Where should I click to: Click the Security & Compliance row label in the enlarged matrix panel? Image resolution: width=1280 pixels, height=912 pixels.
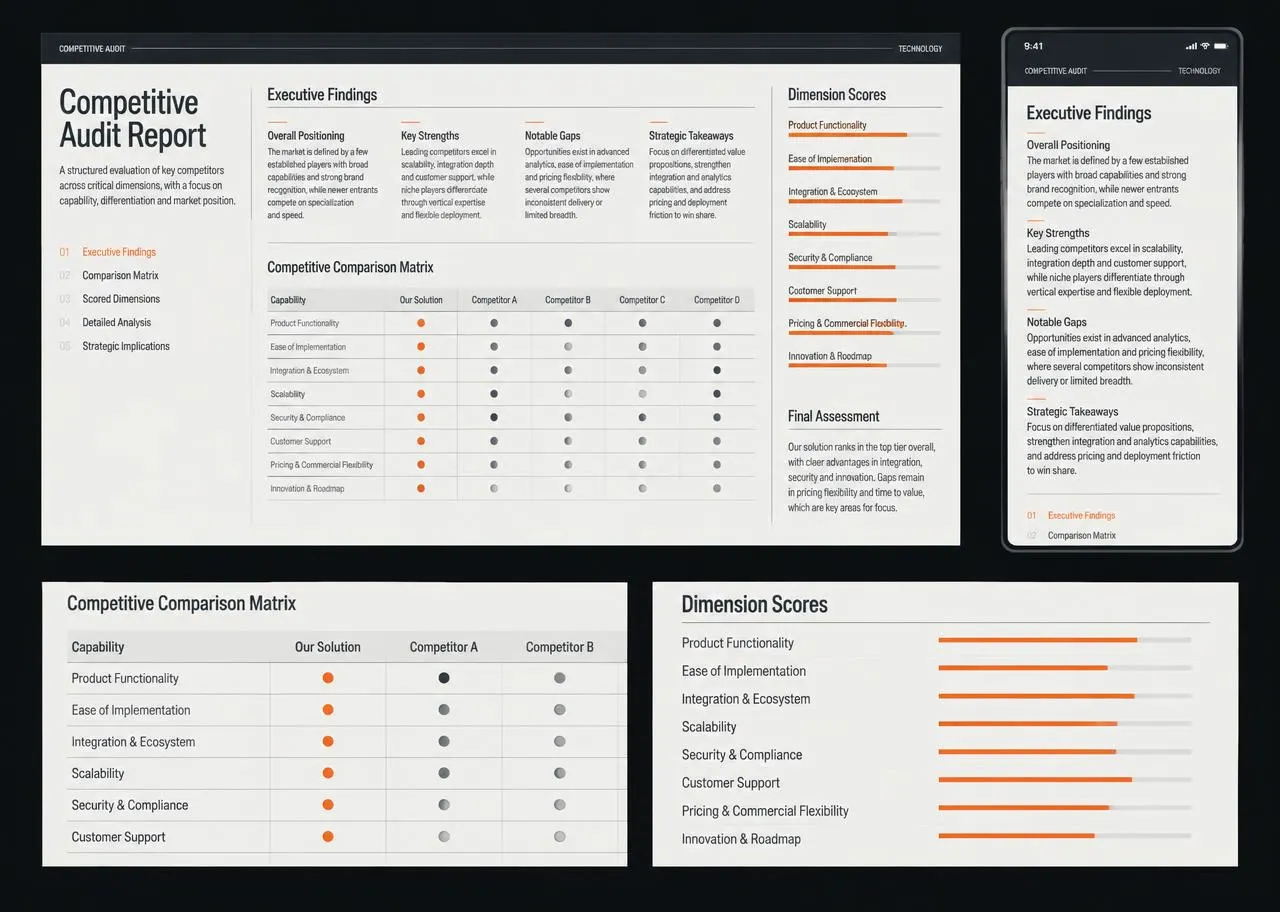click(x=130, y=805)
